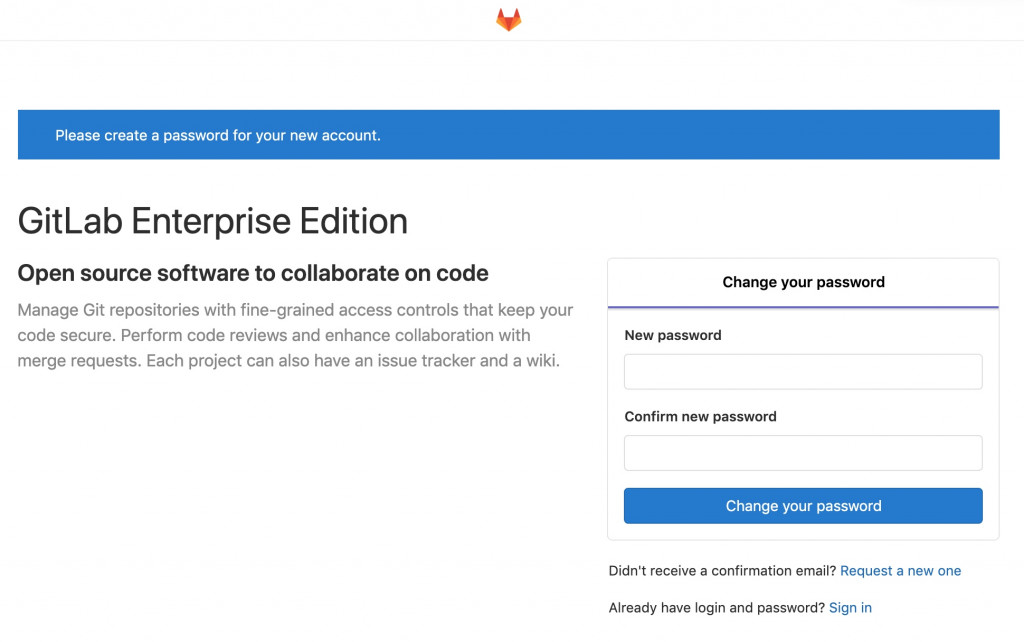Click the GitLab Enterprise Edition heading

213,221
